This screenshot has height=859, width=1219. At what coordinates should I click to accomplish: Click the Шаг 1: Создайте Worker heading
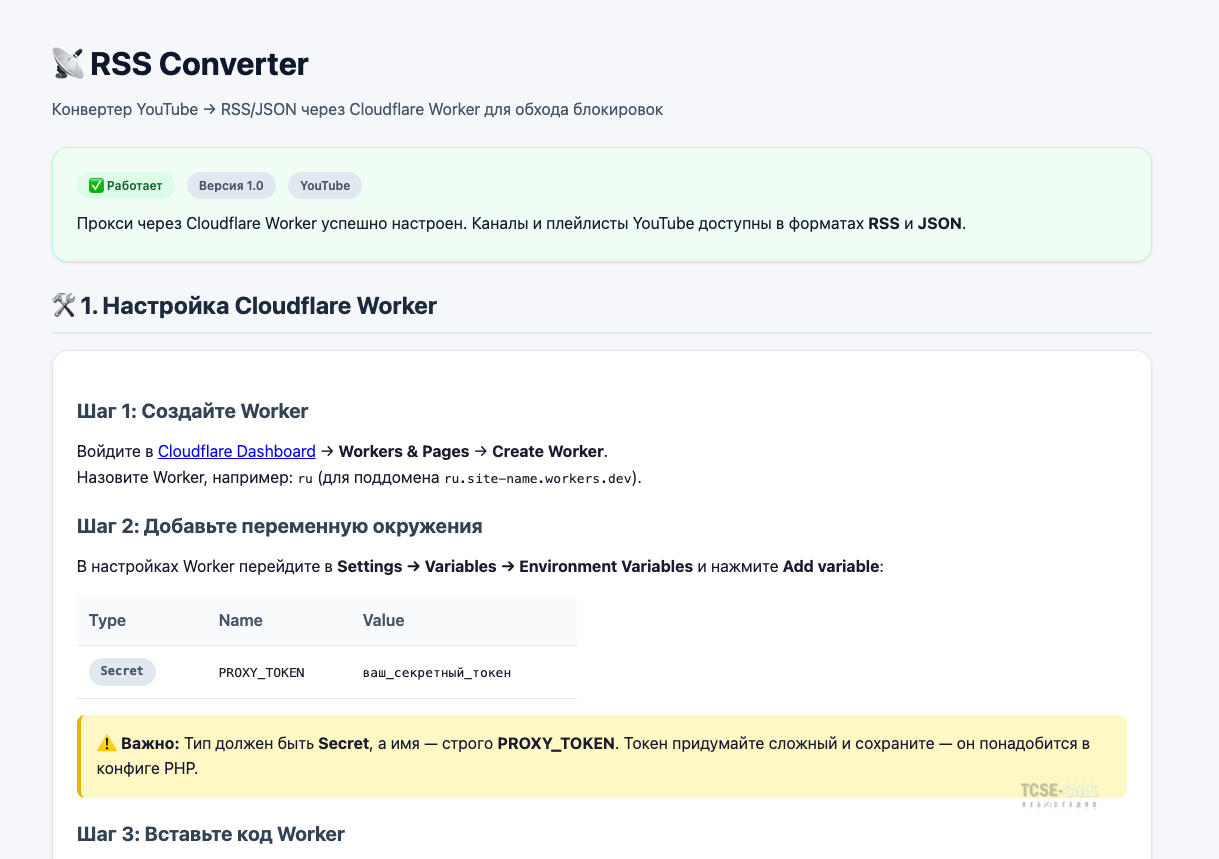pos(193,411)
